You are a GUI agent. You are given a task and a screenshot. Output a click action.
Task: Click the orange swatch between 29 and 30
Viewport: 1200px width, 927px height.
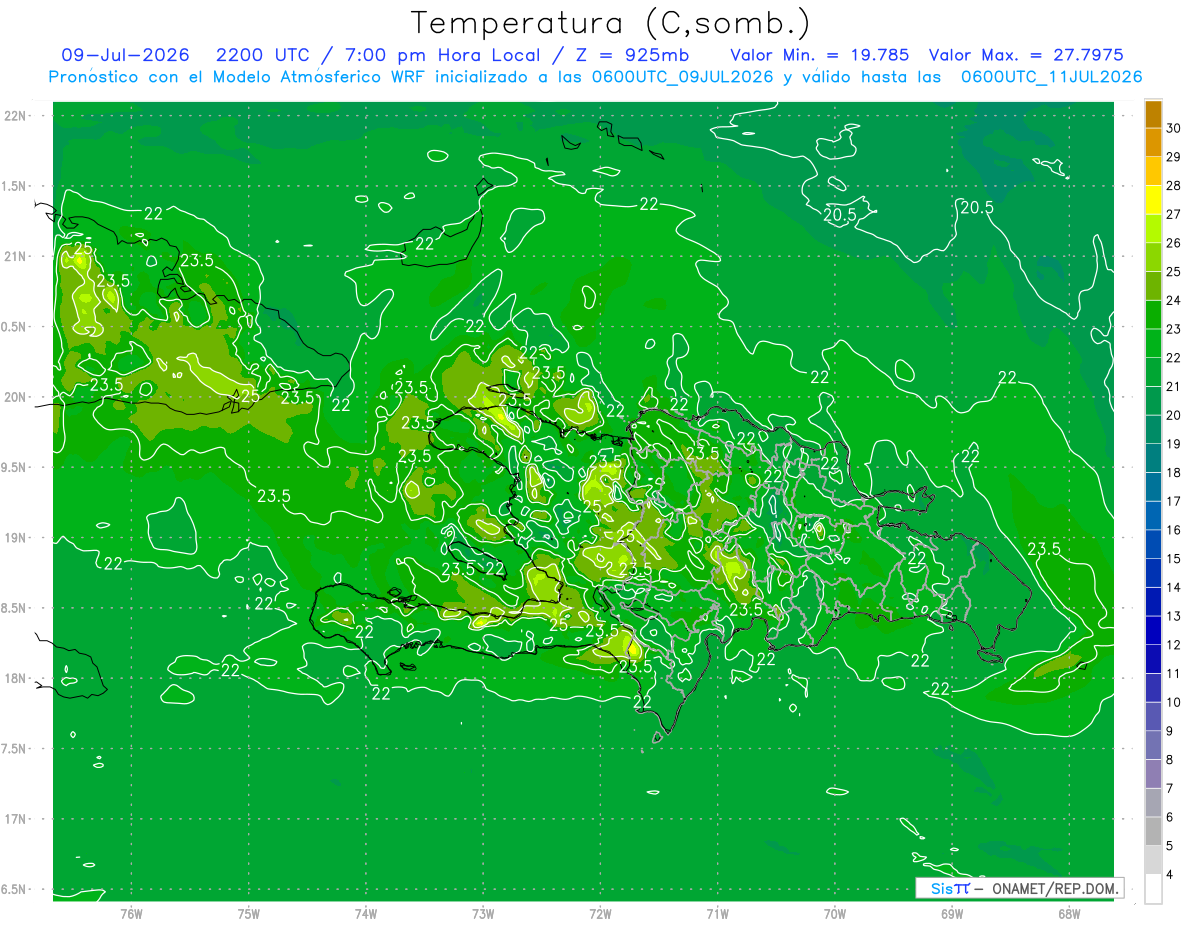(1153, 143)
